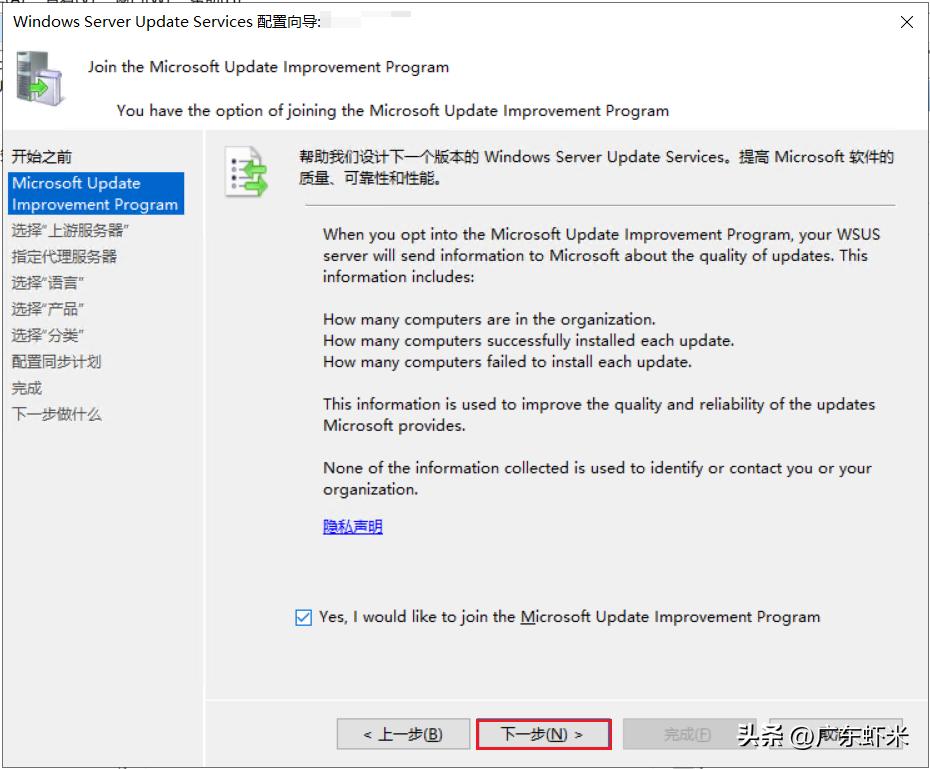Select the 开始之前 step in the sidebar

tap(42, 157)
